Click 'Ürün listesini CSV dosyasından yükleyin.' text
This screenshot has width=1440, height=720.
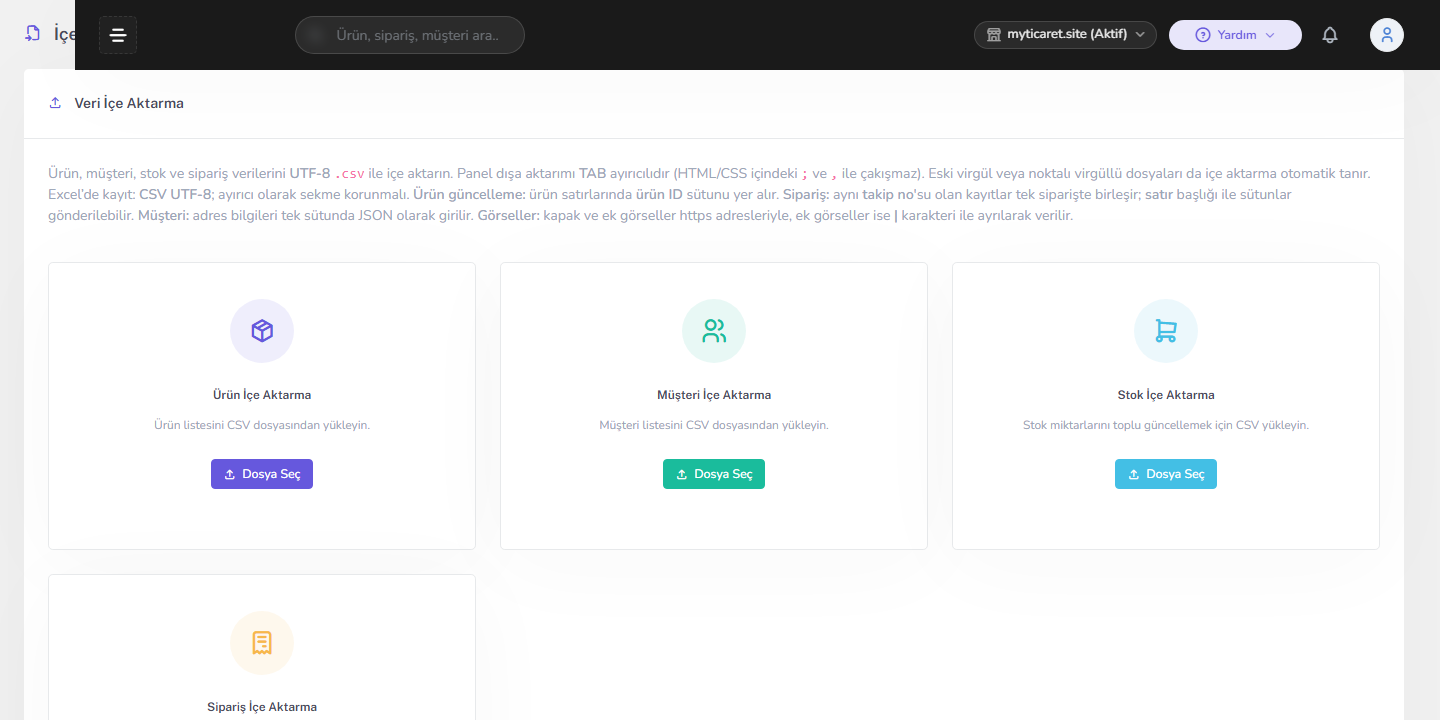coord(262,425)
